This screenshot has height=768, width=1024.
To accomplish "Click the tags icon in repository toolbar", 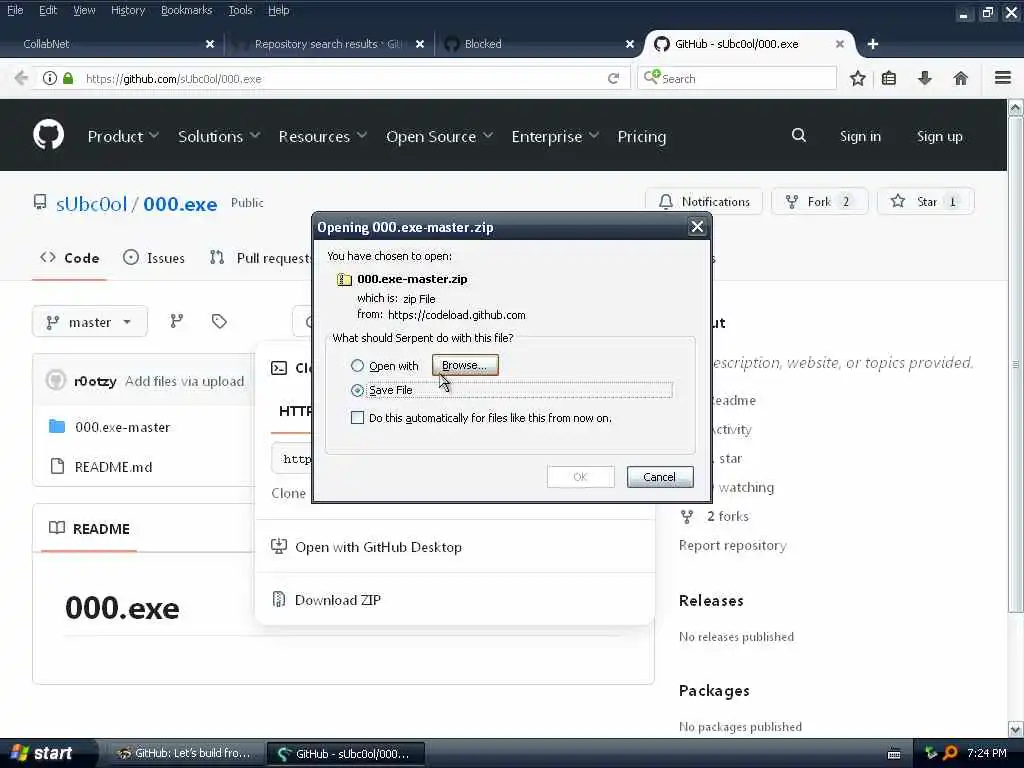I will point(219,321).
